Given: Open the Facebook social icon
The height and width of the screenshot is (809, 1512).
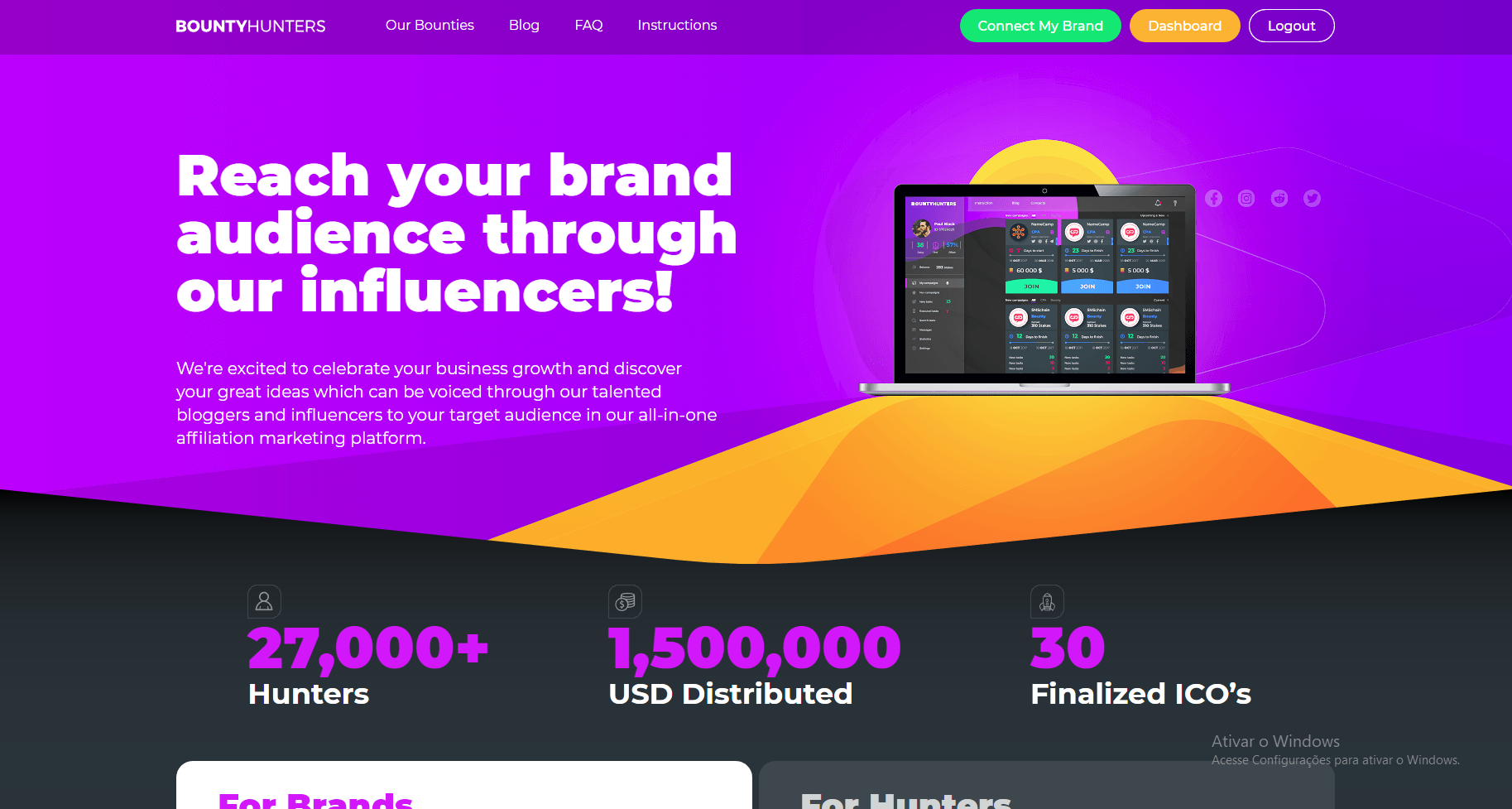Looking at the screenshot, I should 1213,198.
